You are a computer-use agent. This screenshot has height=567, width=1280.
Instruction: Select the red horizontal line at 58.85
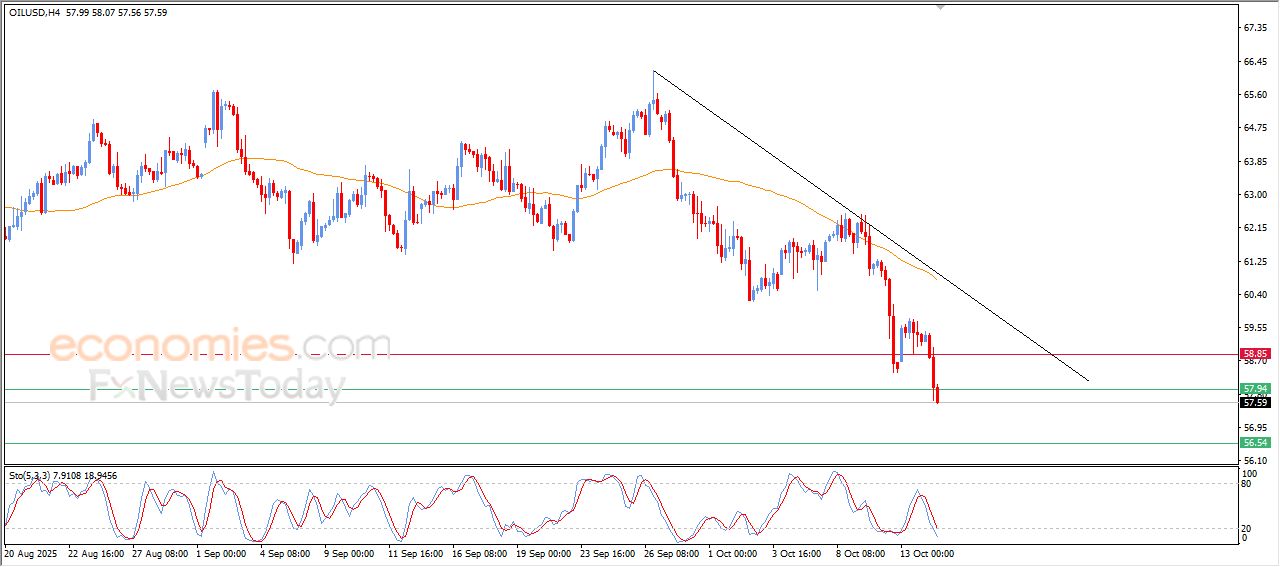500,354
